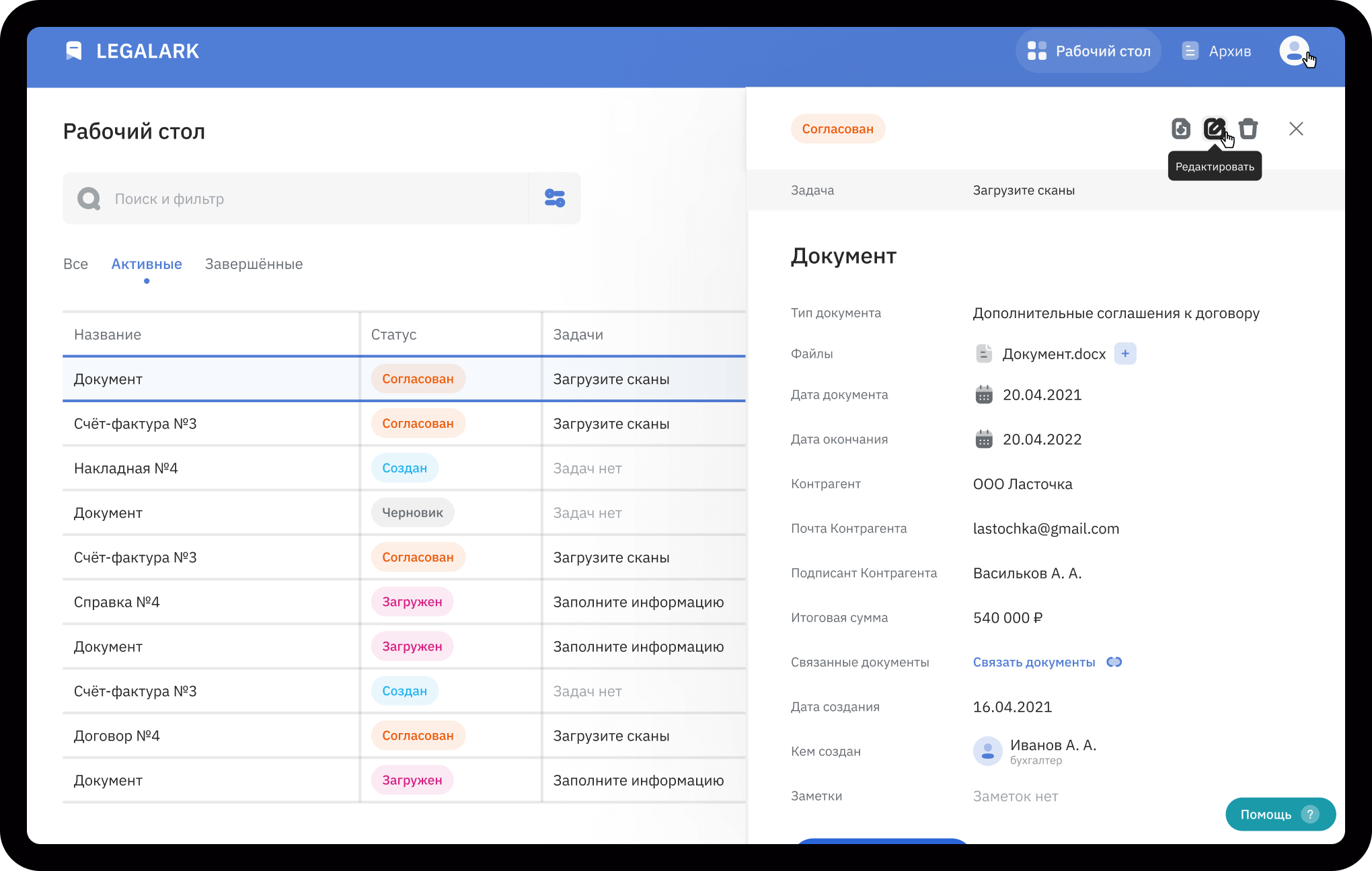Click the Документ.docx file icon
The image size is (1372, 871).
coord(984,354)
